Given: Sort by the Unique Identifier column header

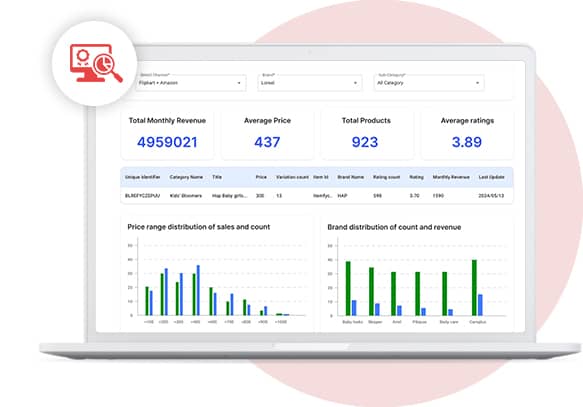Looking at the screenshot, I should click(x=142, y=177).
